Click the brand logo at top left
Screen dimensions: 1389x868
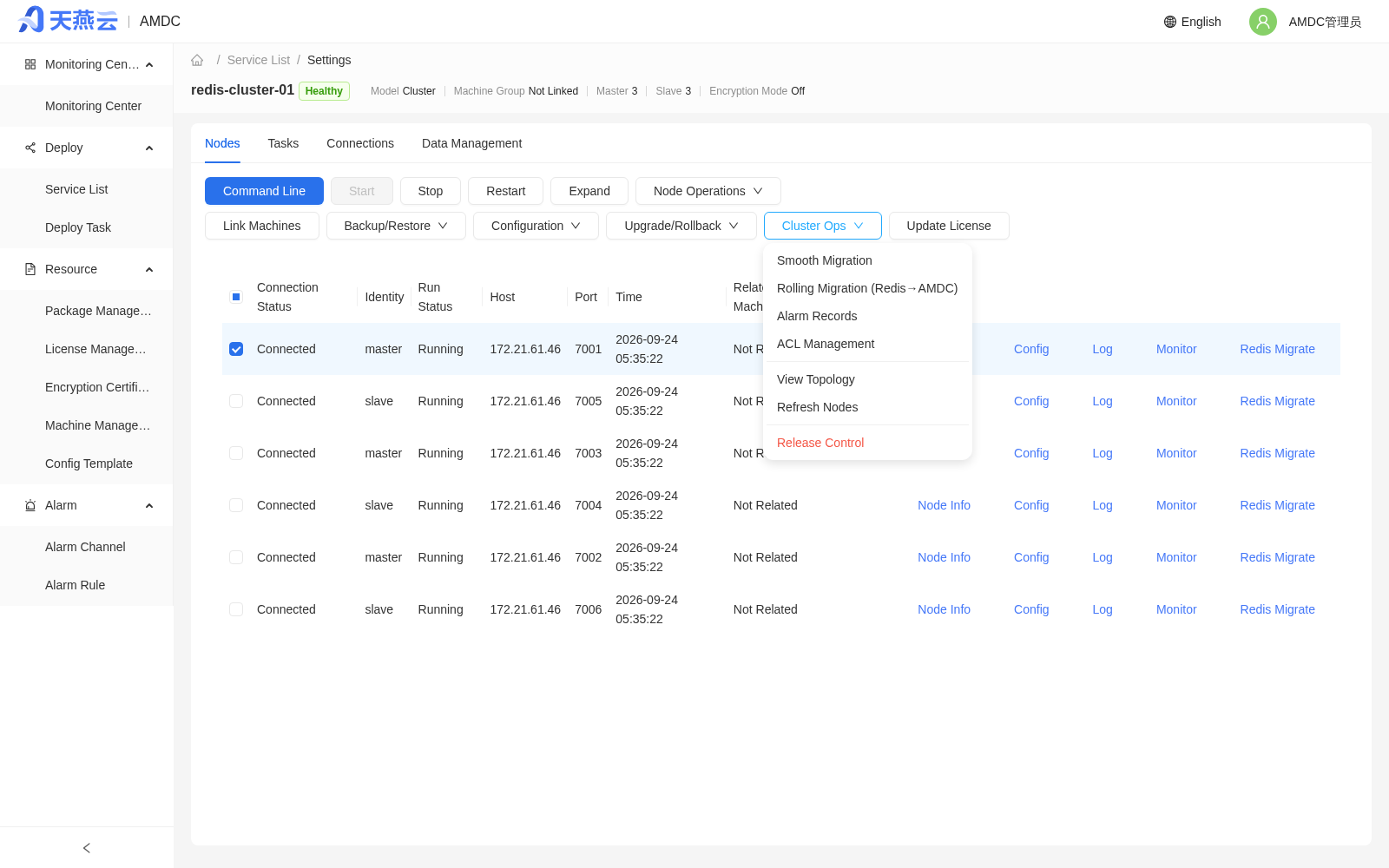point(68,20)
